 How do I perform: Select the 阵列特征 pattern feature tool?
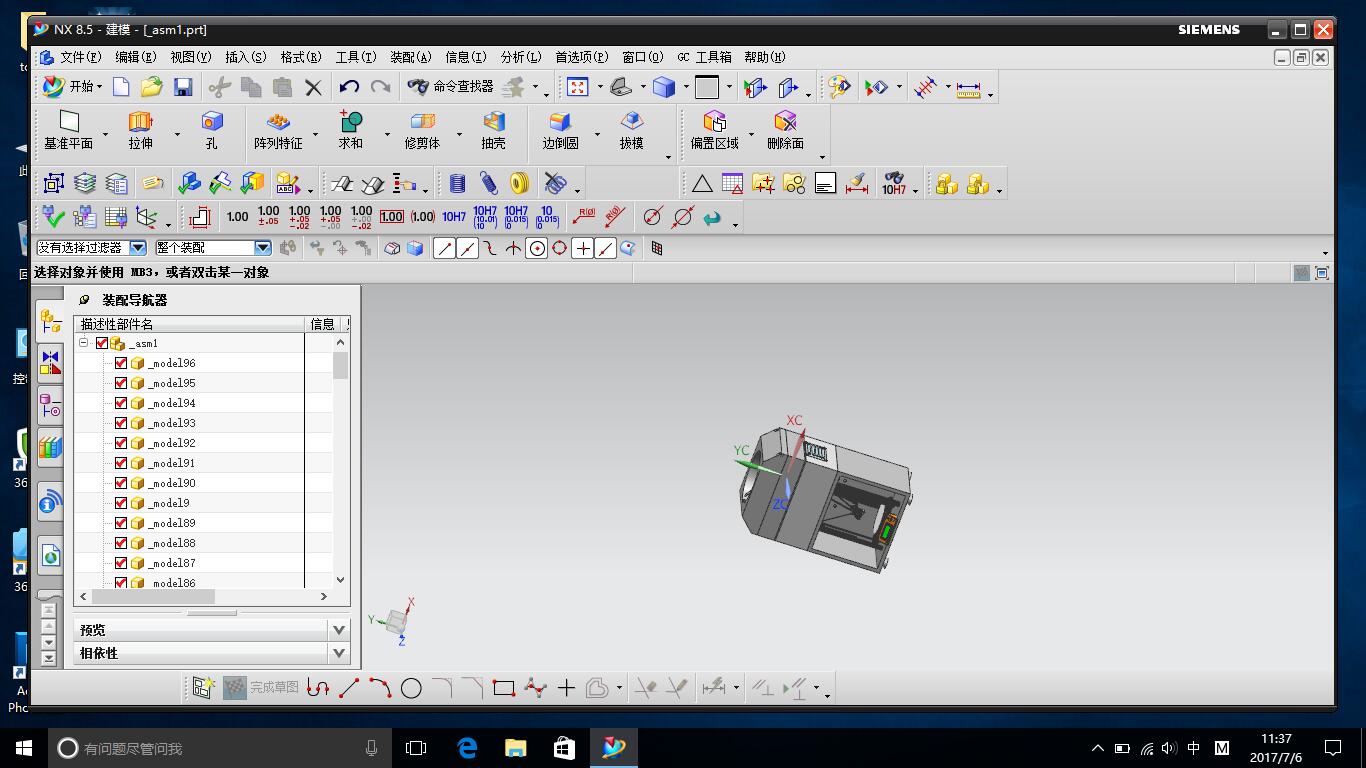278,131
